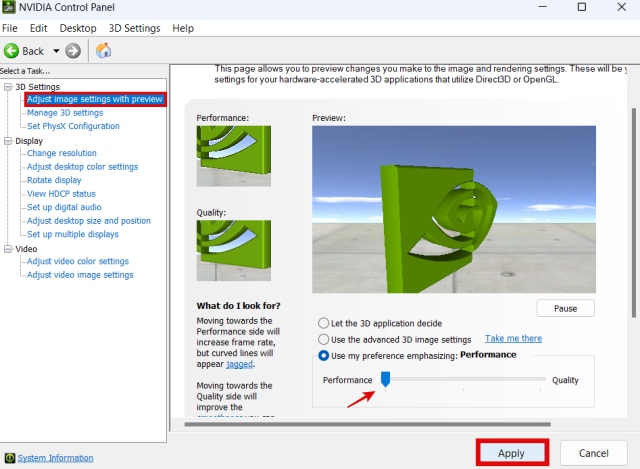Follow the Take me there link
Screen dimensions: 640x469
[513, 339]
